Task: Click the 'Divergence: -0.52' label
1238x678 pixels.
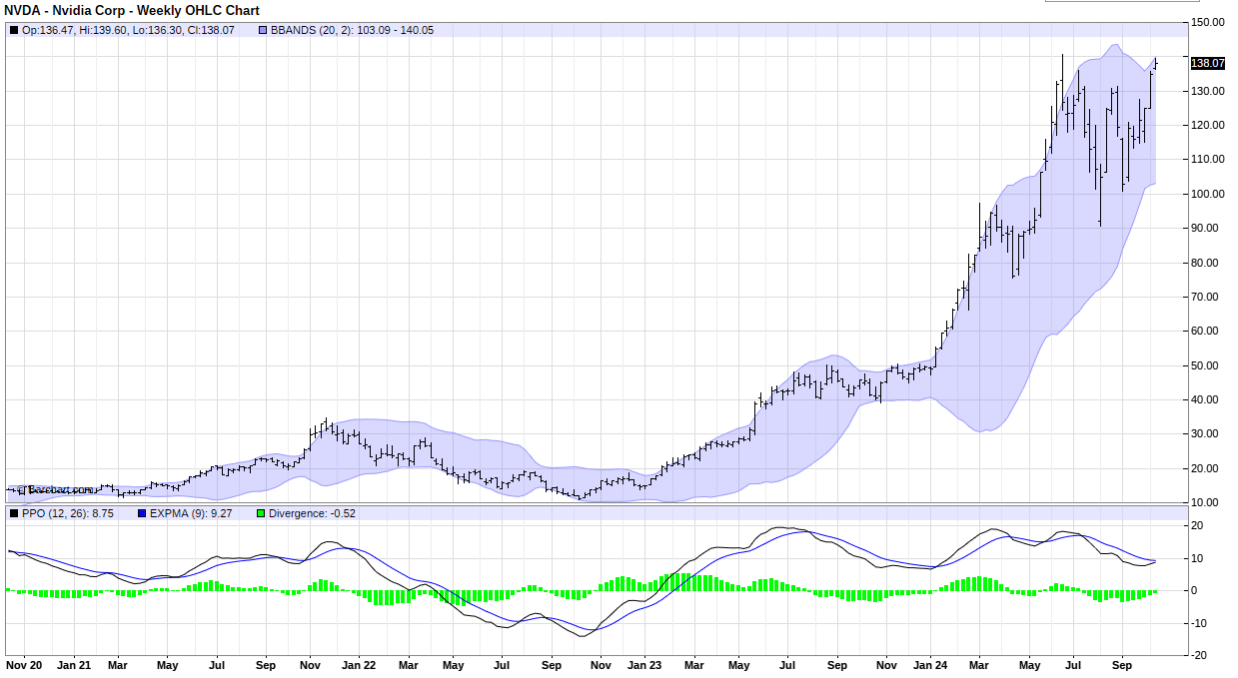Action: [313, 513]
